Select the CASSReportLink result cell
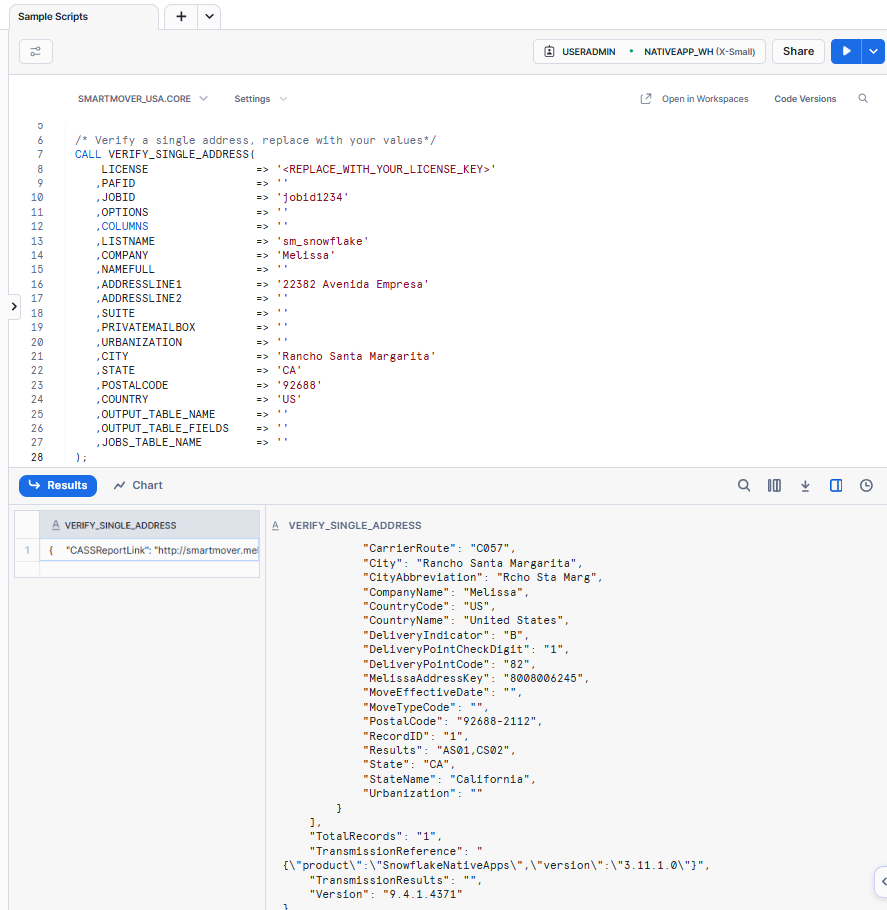The height and width of the screenshot is (910, 887). [x=149, y=550]
